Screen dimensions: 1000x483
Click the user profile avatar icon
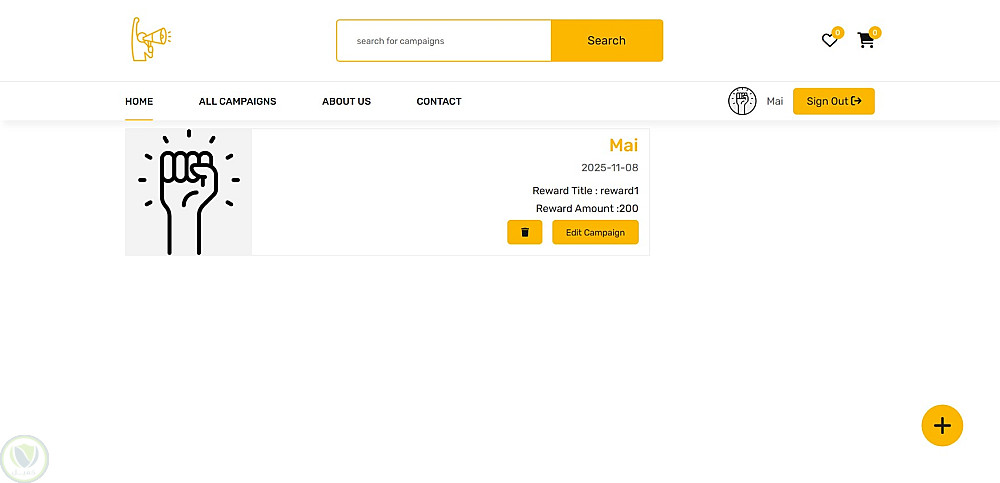[742, 101]
